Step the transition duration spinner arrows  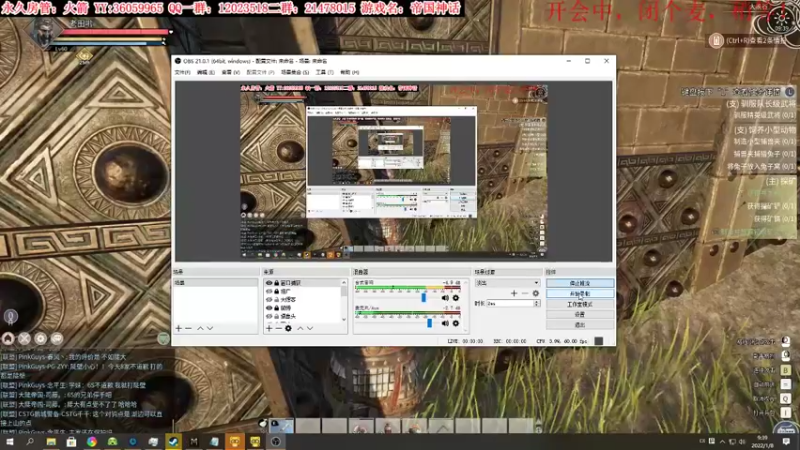coord(537,303)
